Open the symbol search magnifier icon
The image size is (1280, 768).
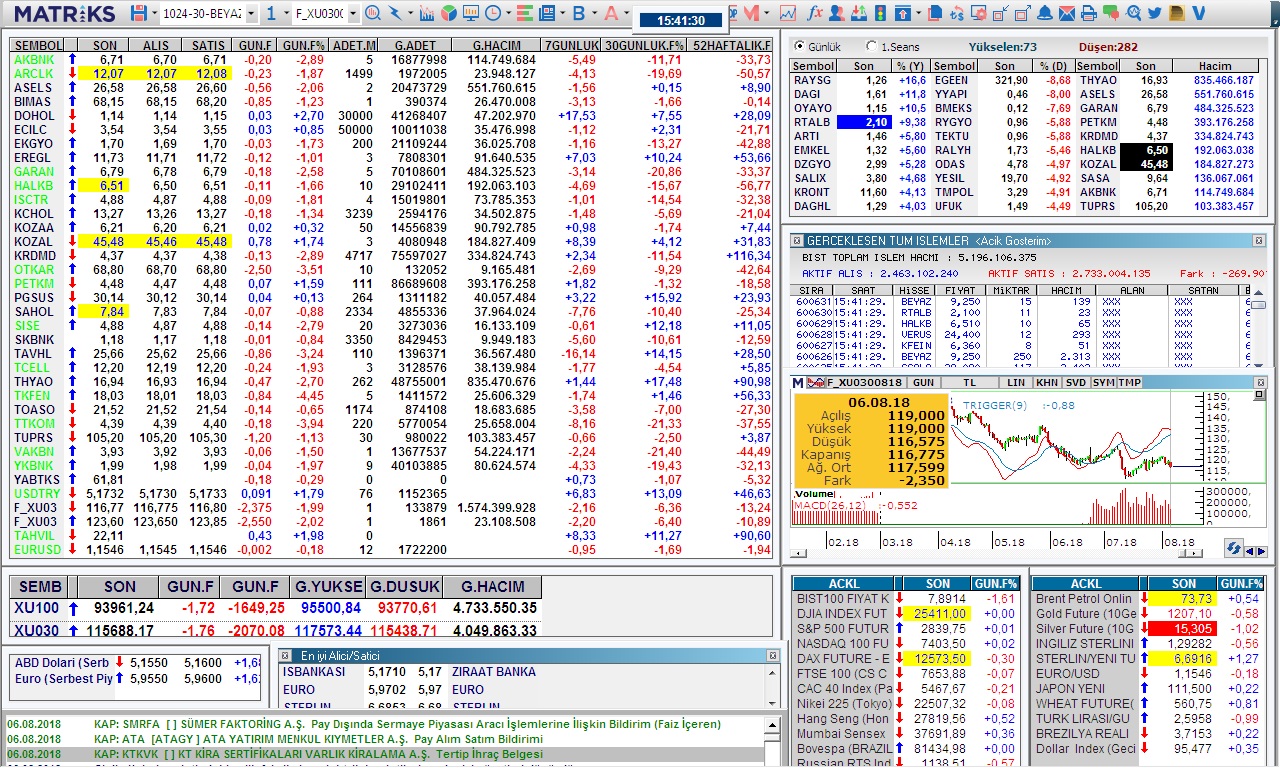(372, 13)
